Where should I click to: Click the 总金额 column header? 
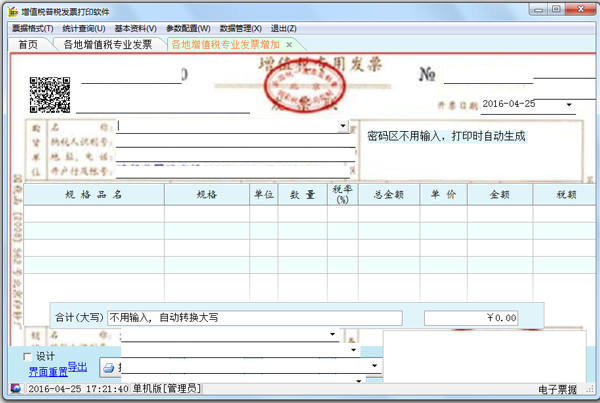click(389, 194)
